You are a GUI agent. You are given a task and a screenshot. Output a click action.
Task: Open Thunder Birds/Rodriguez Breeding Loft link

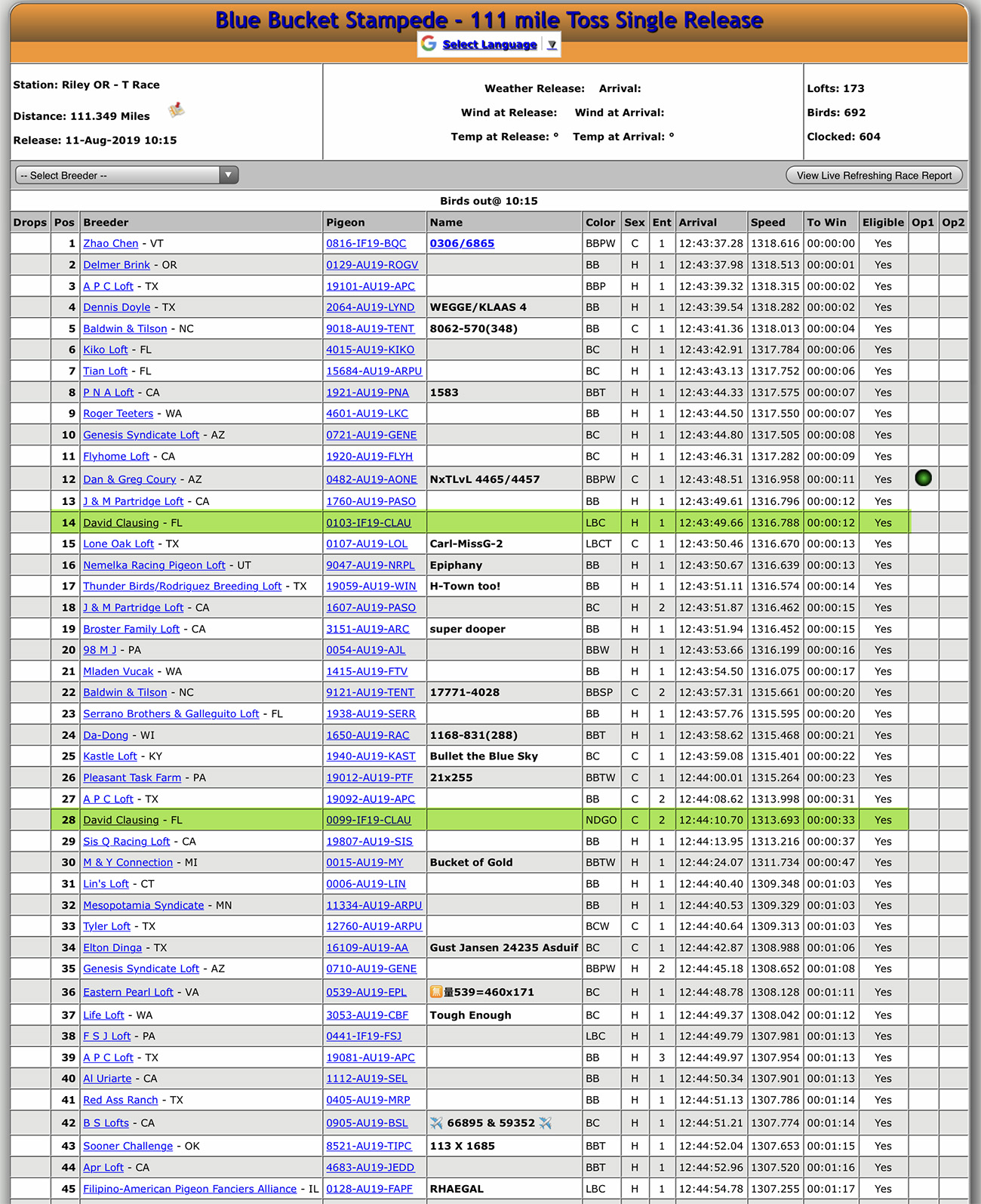click(182, 586)
